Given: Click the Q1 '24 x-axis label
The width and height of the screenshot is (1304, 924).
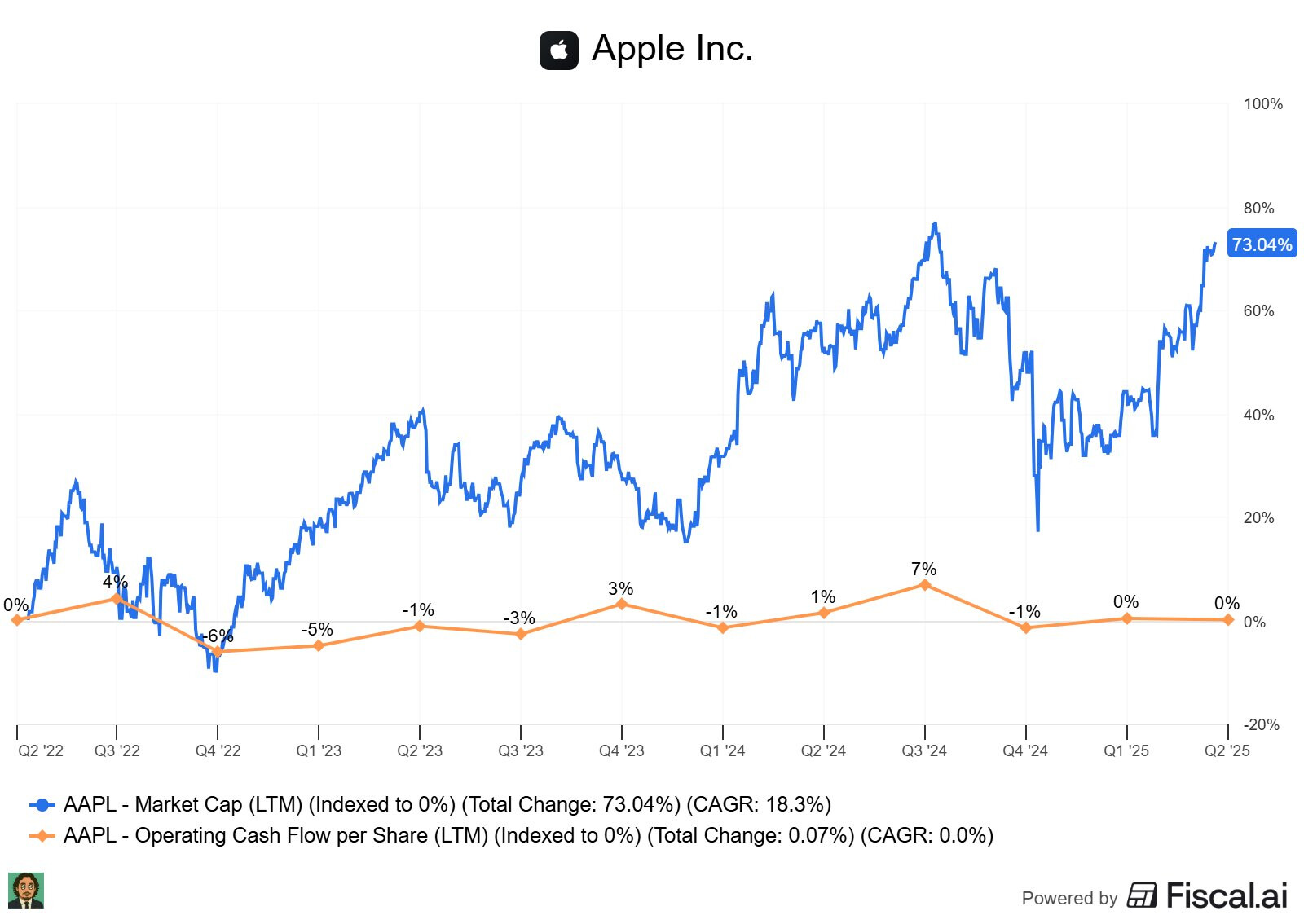Looking at the screenshot, I should pyautogui.click(x=722, y=750).
